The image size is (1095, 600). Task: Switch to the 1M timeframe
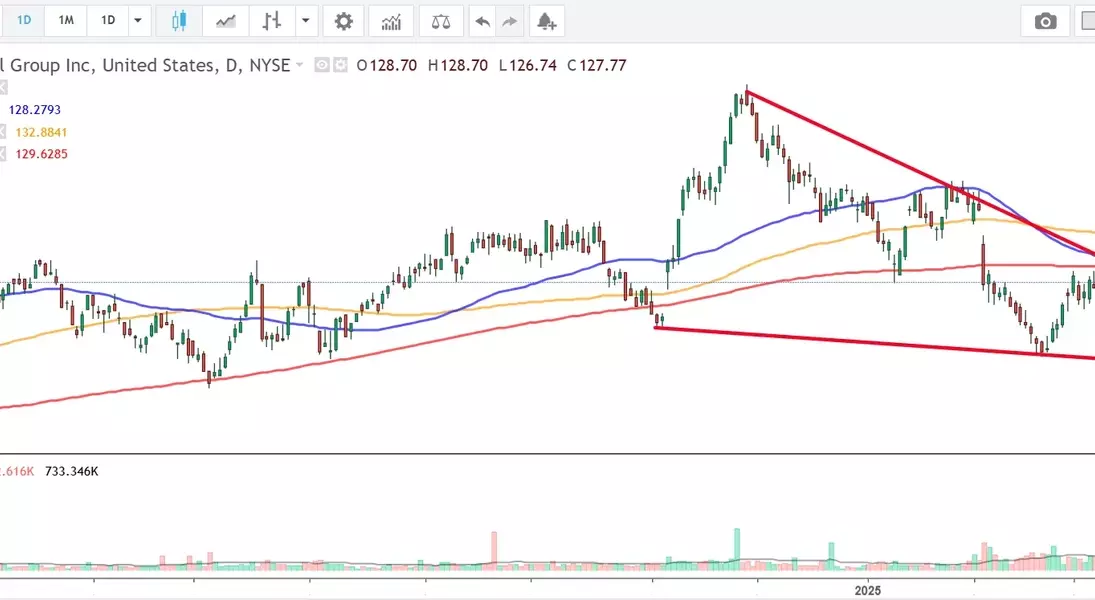[x=66, y=21]
